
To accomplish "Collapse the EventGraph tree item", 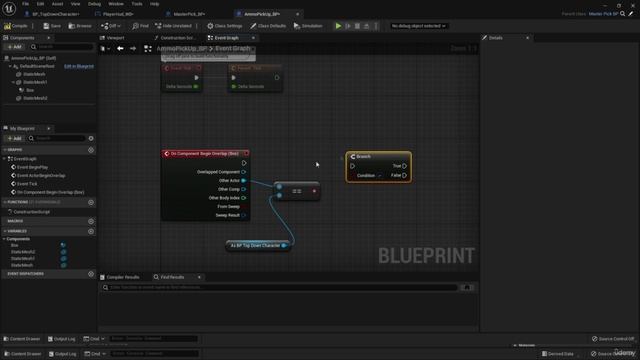I will tap(5, 159).
